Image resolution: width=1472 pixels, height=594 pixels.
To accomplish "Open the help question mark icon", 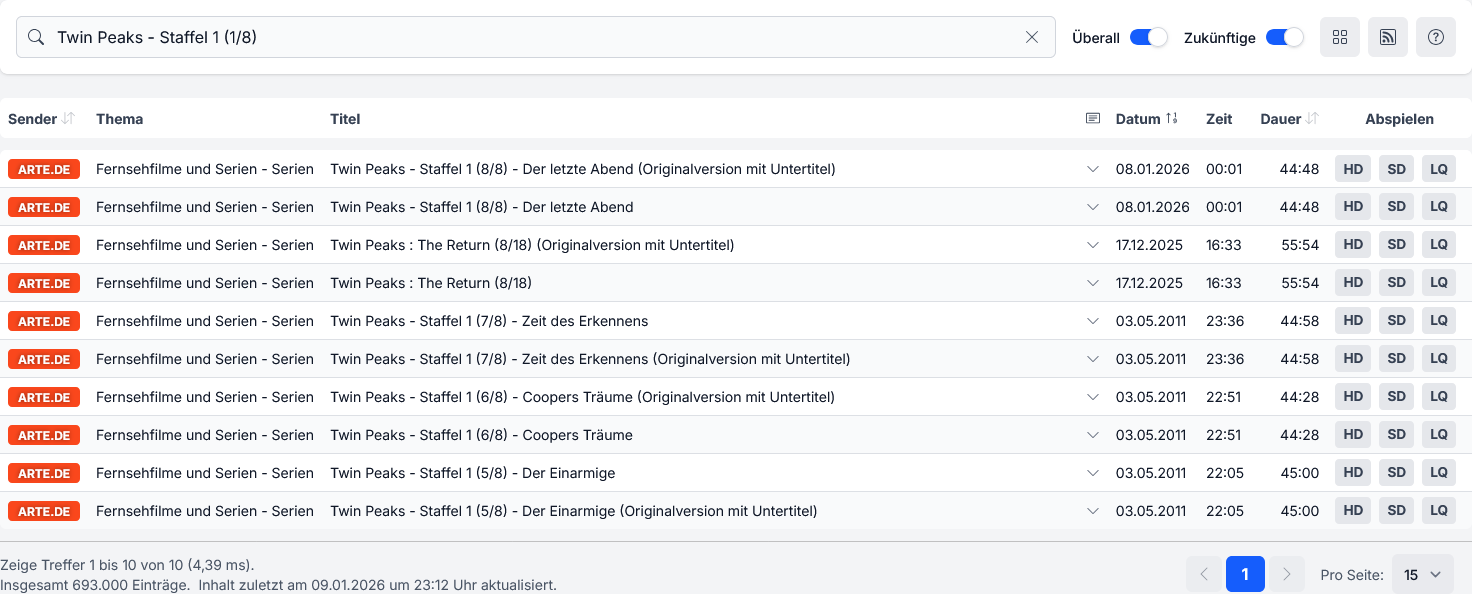I will (1436, 37).
